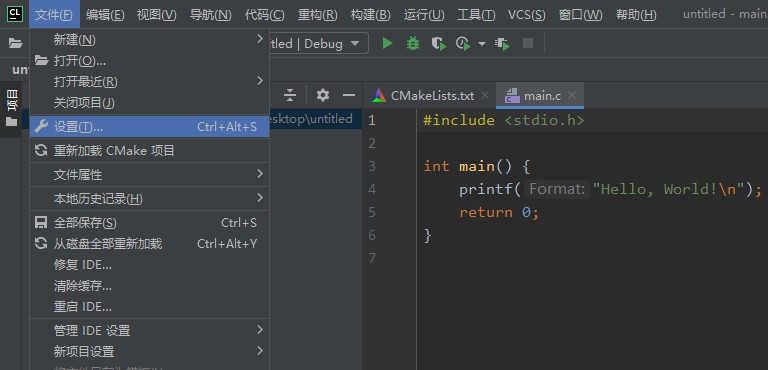Image resolution: width=768 pixels, height=370 pixels.
Task: Open the folder icon in toolbar
Action: [16, 44]
